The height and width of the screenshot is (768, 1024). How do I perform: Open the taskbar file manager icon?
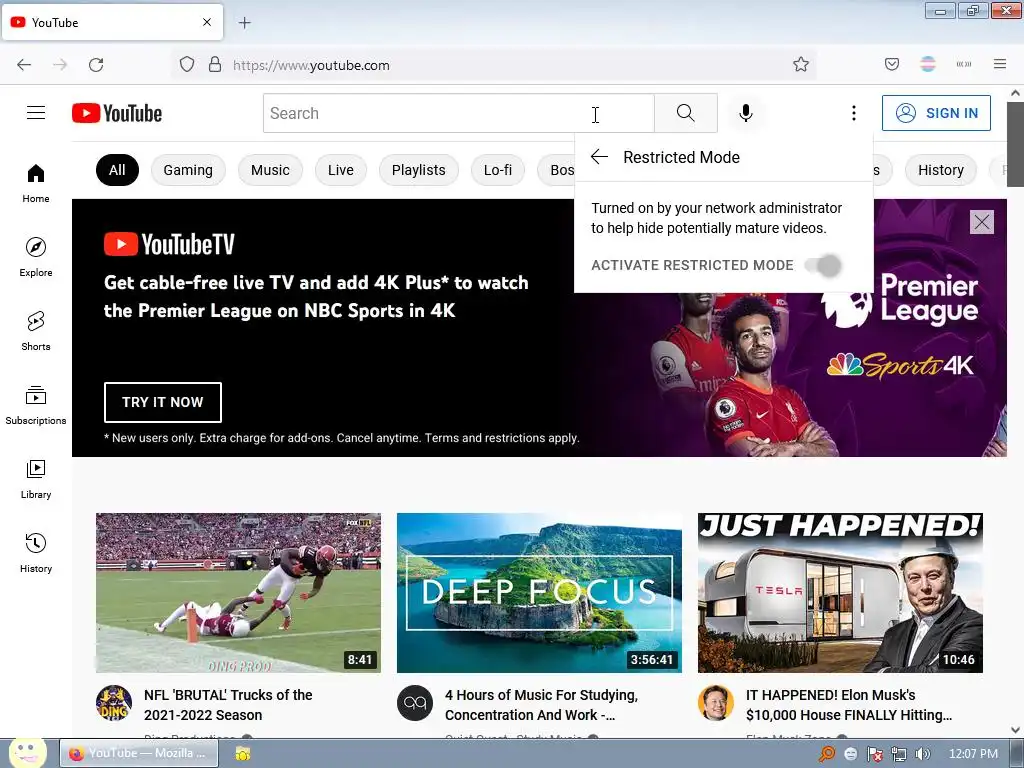[x=243, y=754]
